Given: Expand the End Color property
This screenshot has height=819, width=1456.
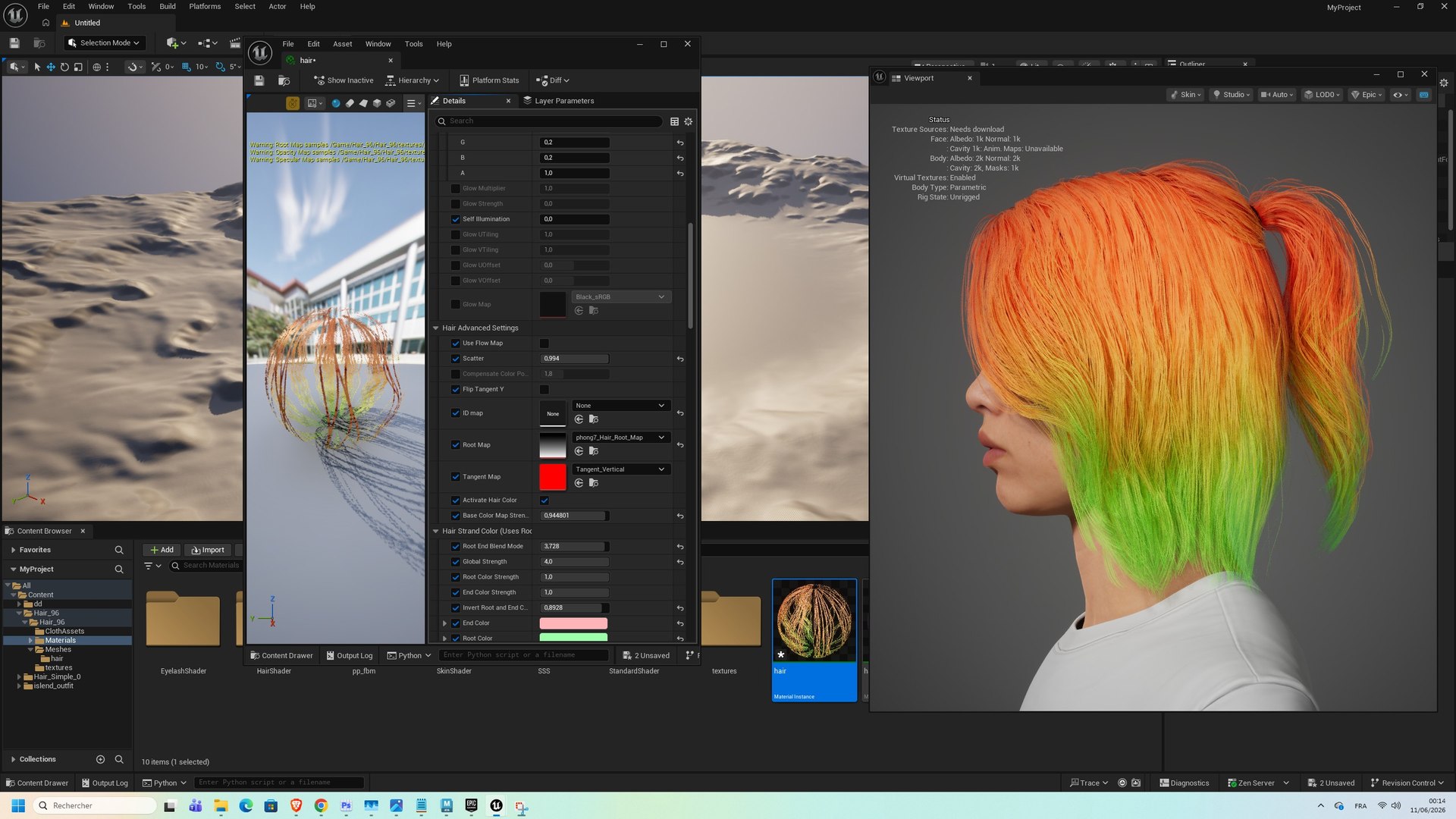Looking at the screenshot, I should [445, 623].
